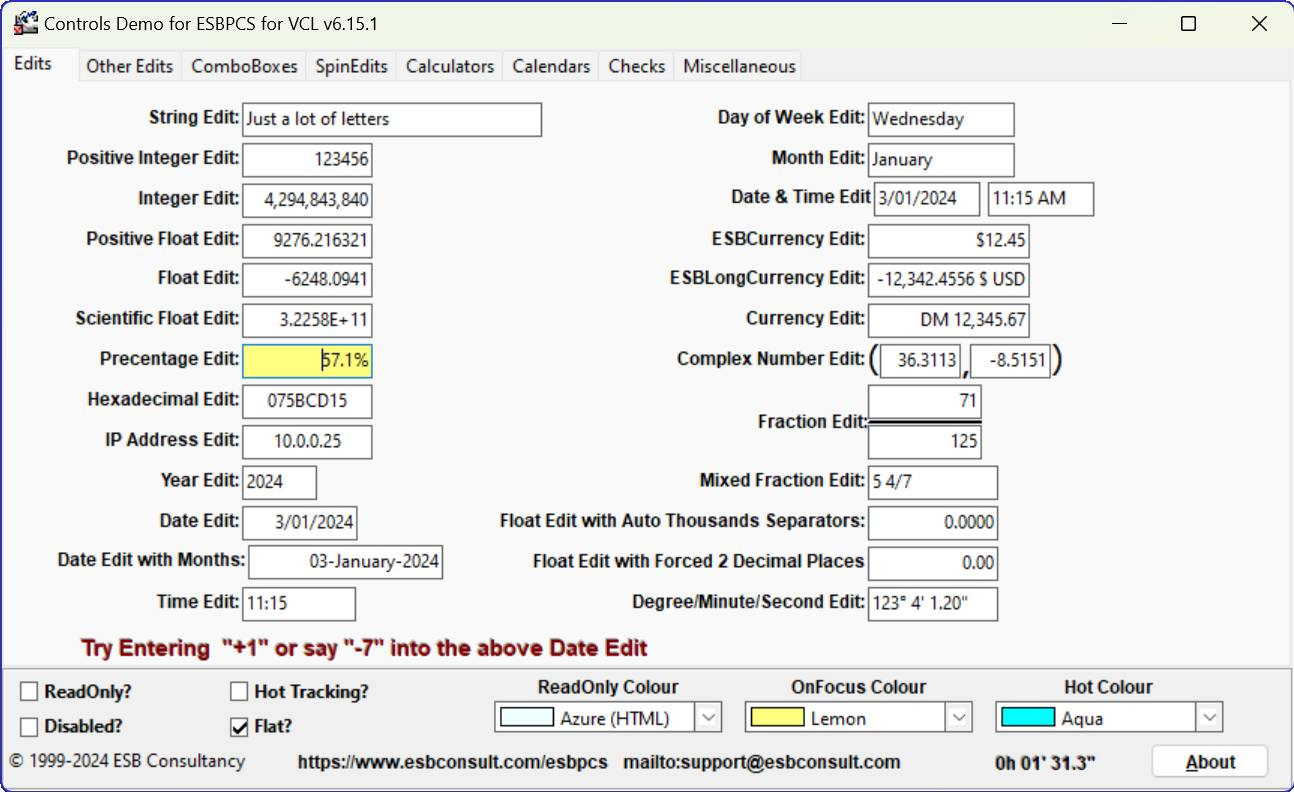Show the Miscellaneous tab
Image resolution: width=1294 pixels, height=792 pixels.
coord(739,66)
